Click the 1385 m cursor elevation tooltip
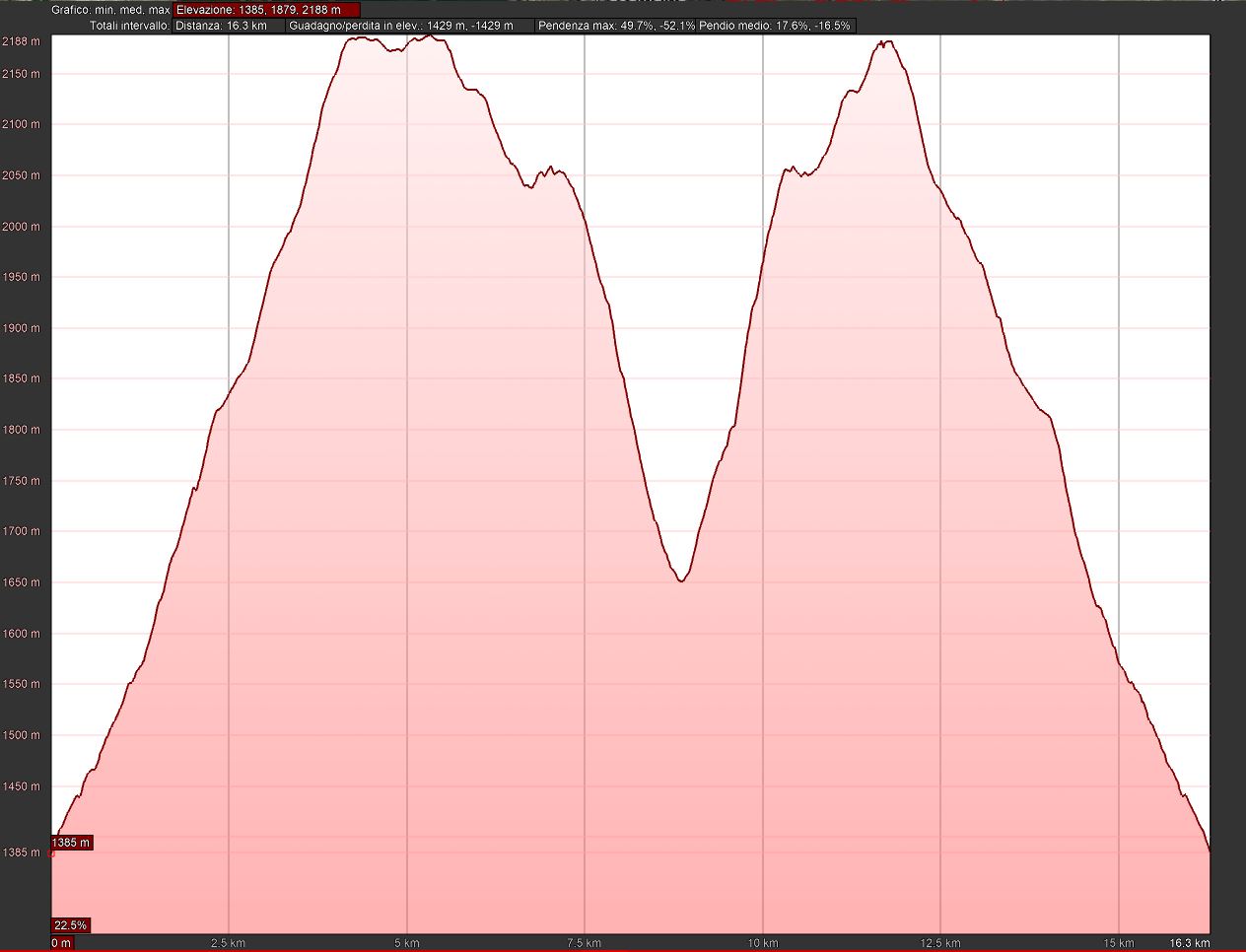The height and width of the screenshot is (952, 1246). click(71, 843)
